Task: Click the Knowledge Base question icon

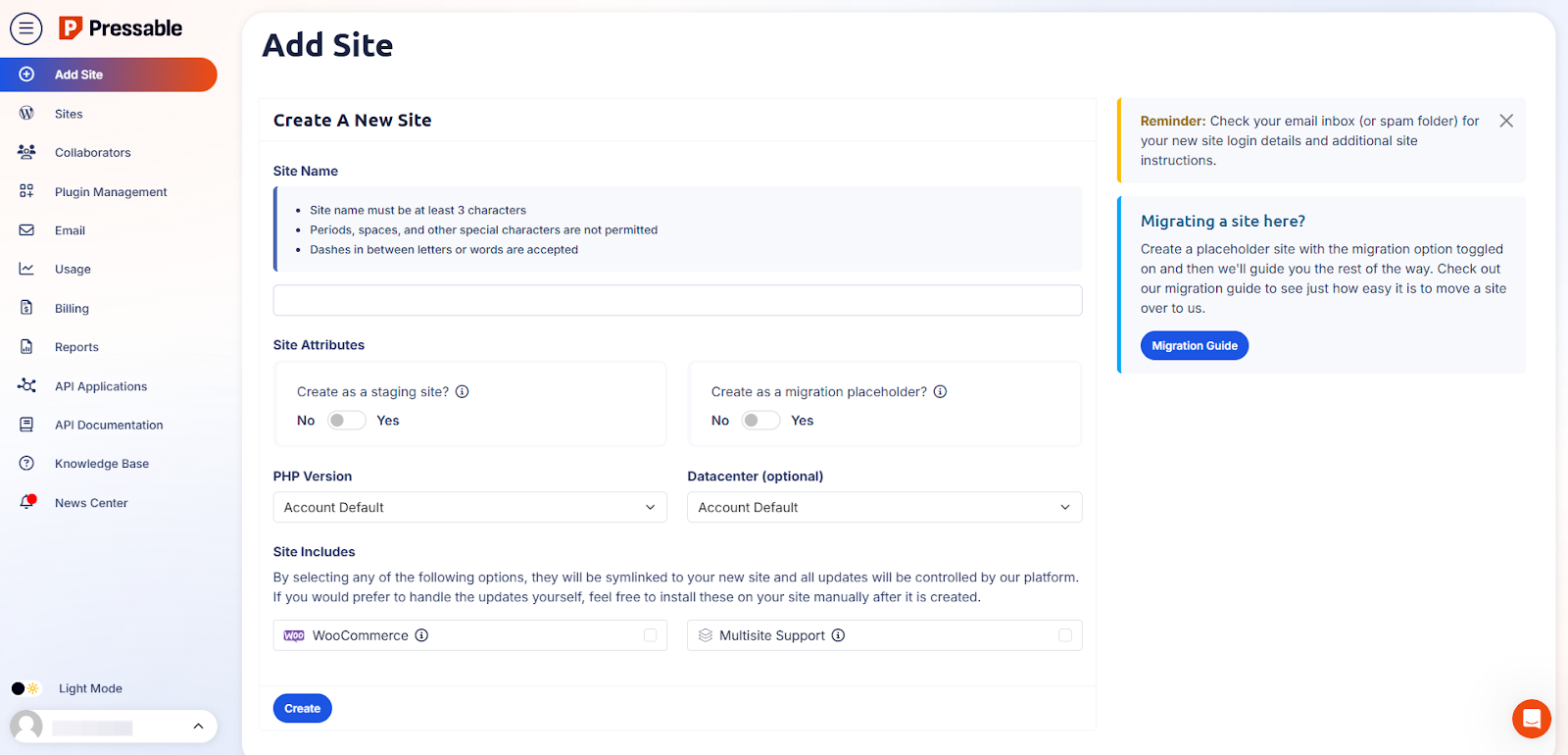Action: [26, 463]
